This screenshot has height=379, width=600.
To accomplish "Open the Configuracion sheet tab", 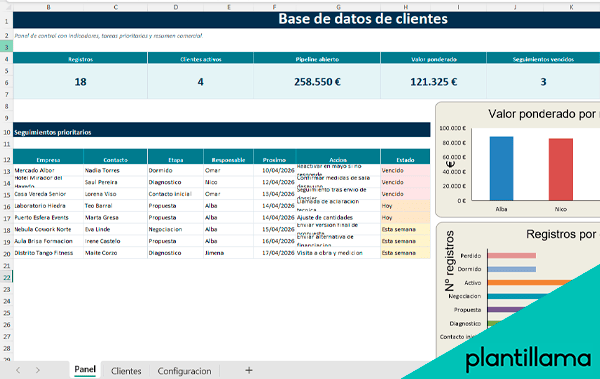I will [184, 371].
